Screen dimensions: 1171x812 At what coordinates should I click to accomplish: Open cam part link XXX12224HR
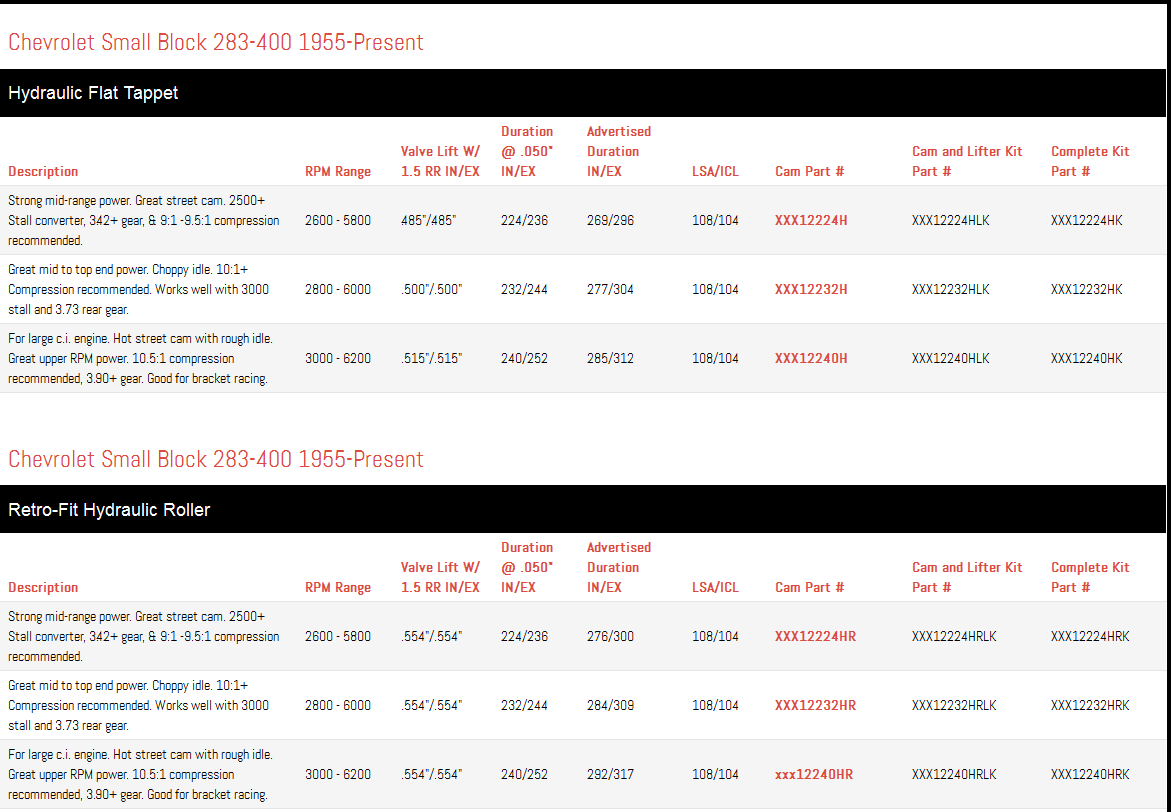(815, 636)
